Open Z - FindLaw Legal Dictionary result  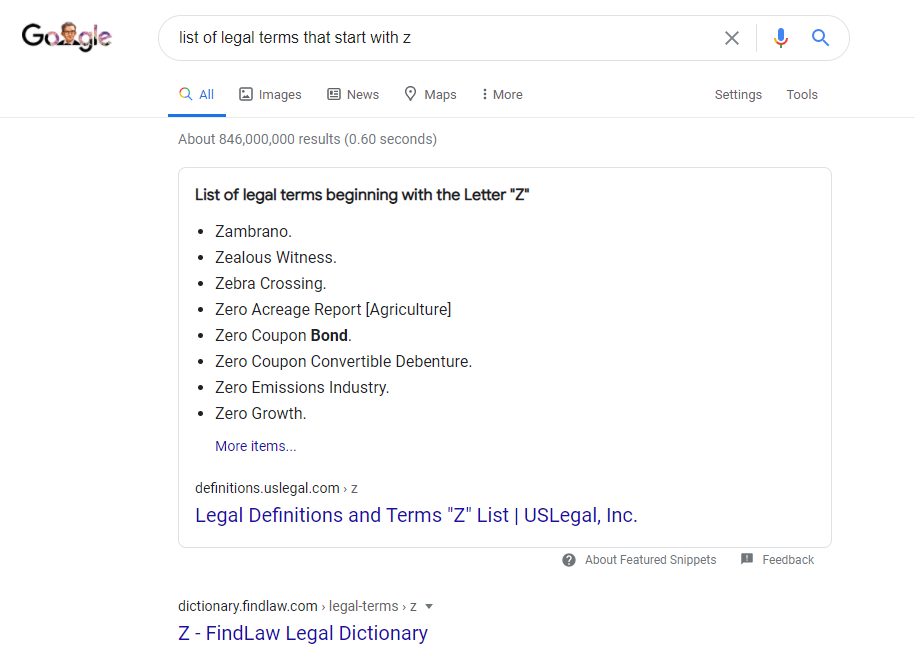point(303,633)
